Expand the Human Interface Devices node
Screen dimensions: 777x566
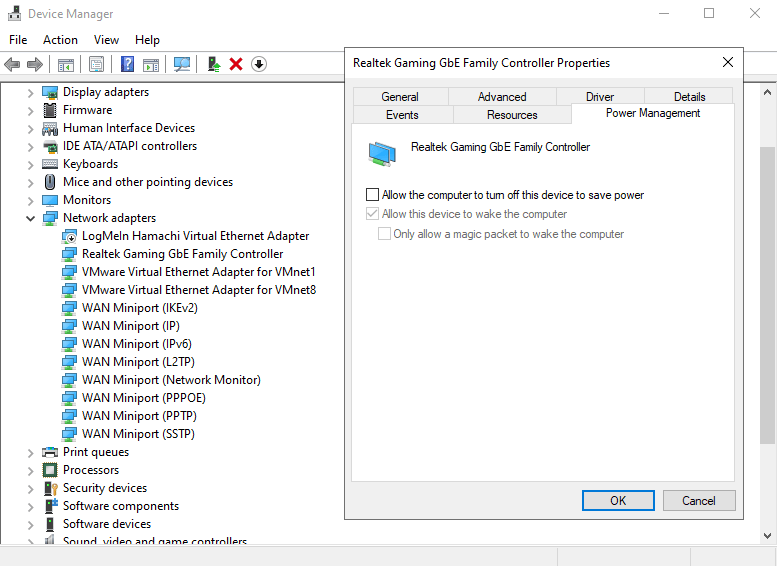(31, 129)
